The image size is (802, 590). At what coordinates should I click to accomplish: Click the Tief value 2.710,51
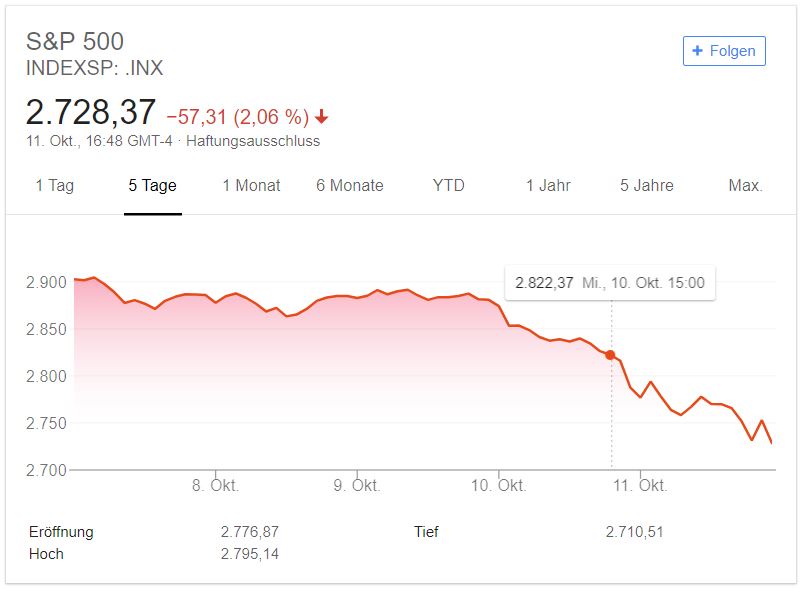(634, 532)
